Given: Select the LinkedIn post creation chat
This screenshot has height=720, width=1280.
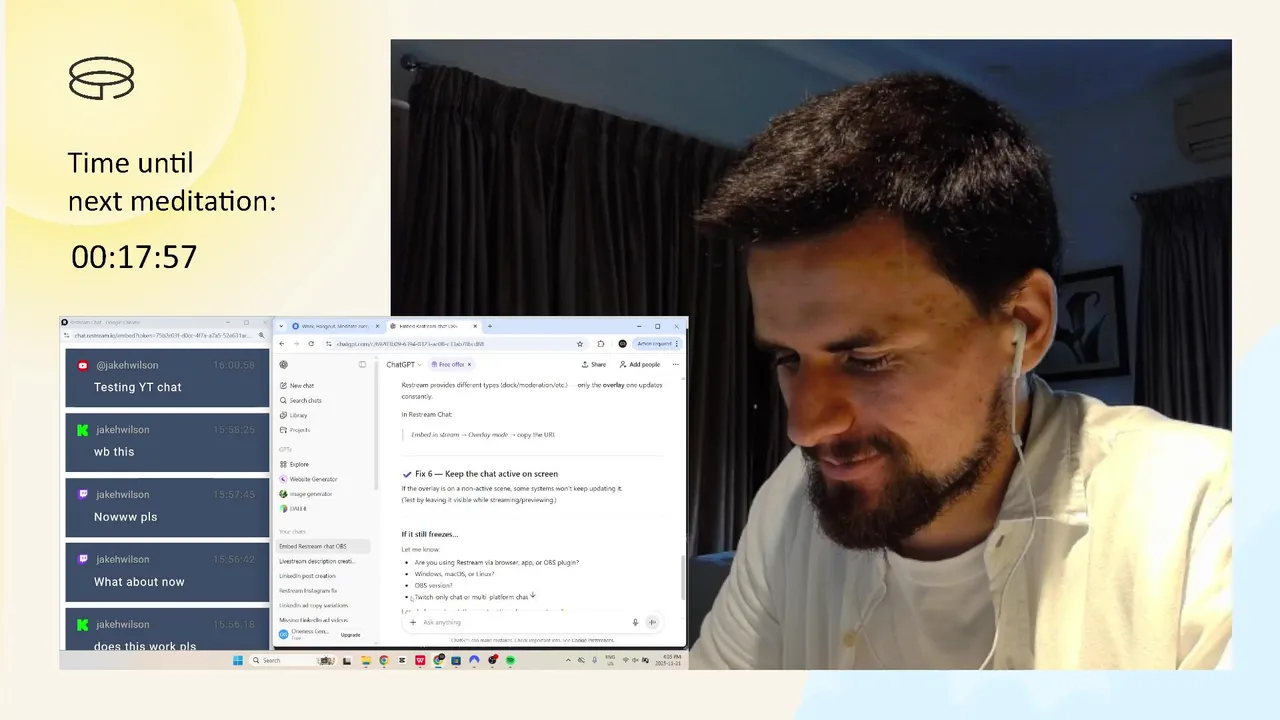Looking at the screenshot, I should [x=323, y=576].
